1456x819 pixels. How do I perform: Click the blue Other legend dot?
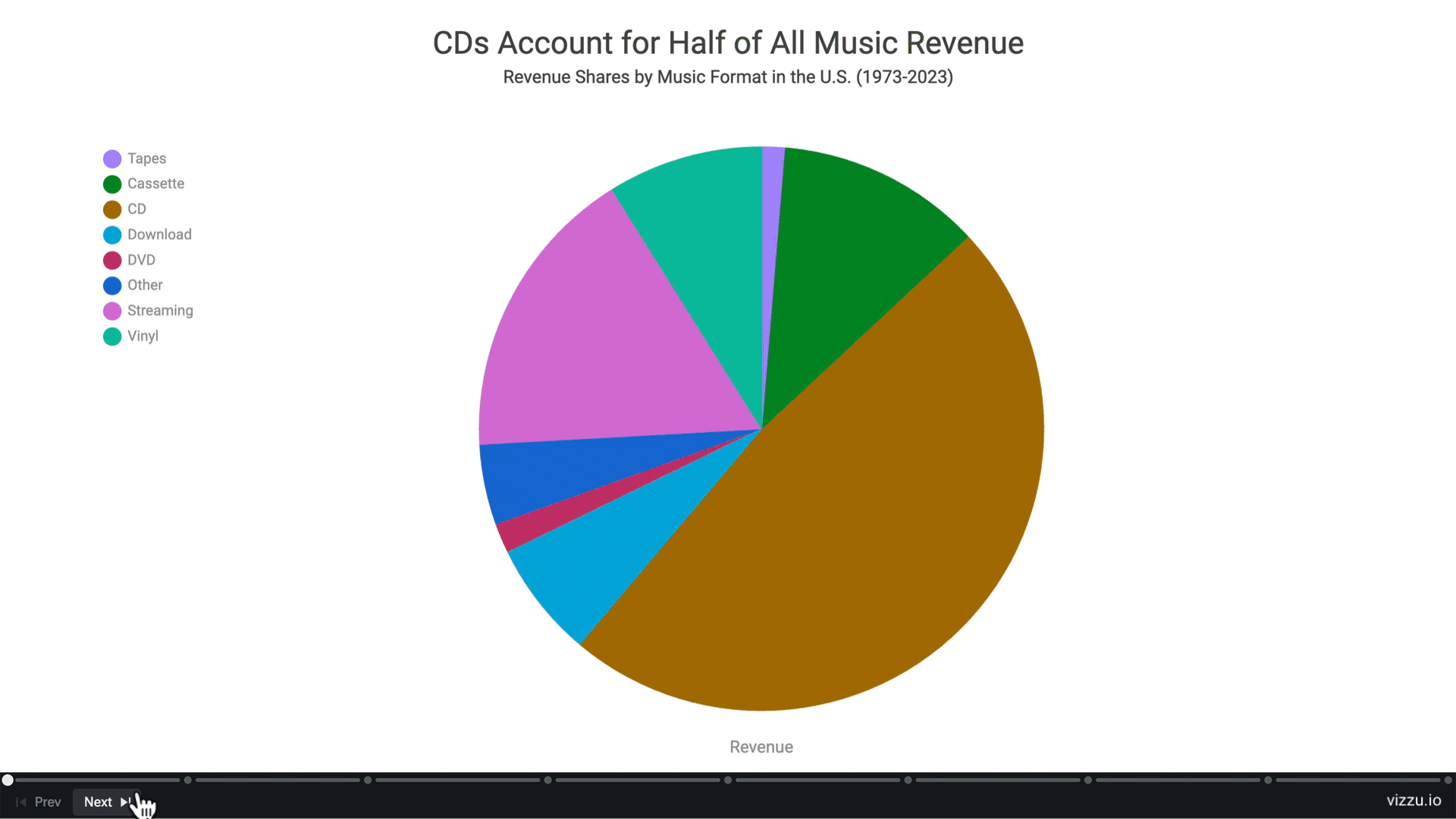[x=112, y=286]
